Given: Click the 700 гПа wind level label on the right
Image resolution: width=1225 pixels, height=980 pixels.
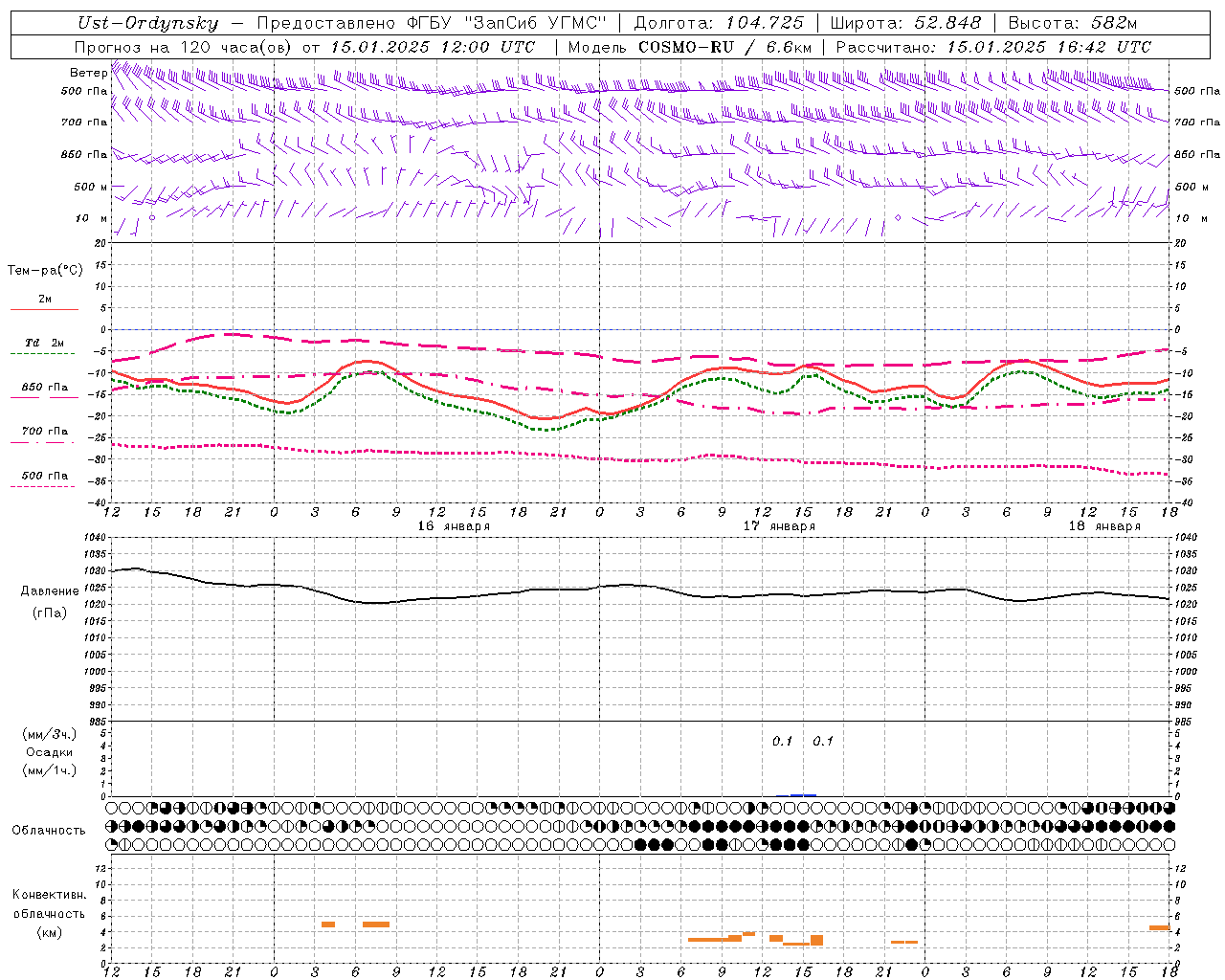Looking at the screenshot, I should click(x=1197, y=122).
